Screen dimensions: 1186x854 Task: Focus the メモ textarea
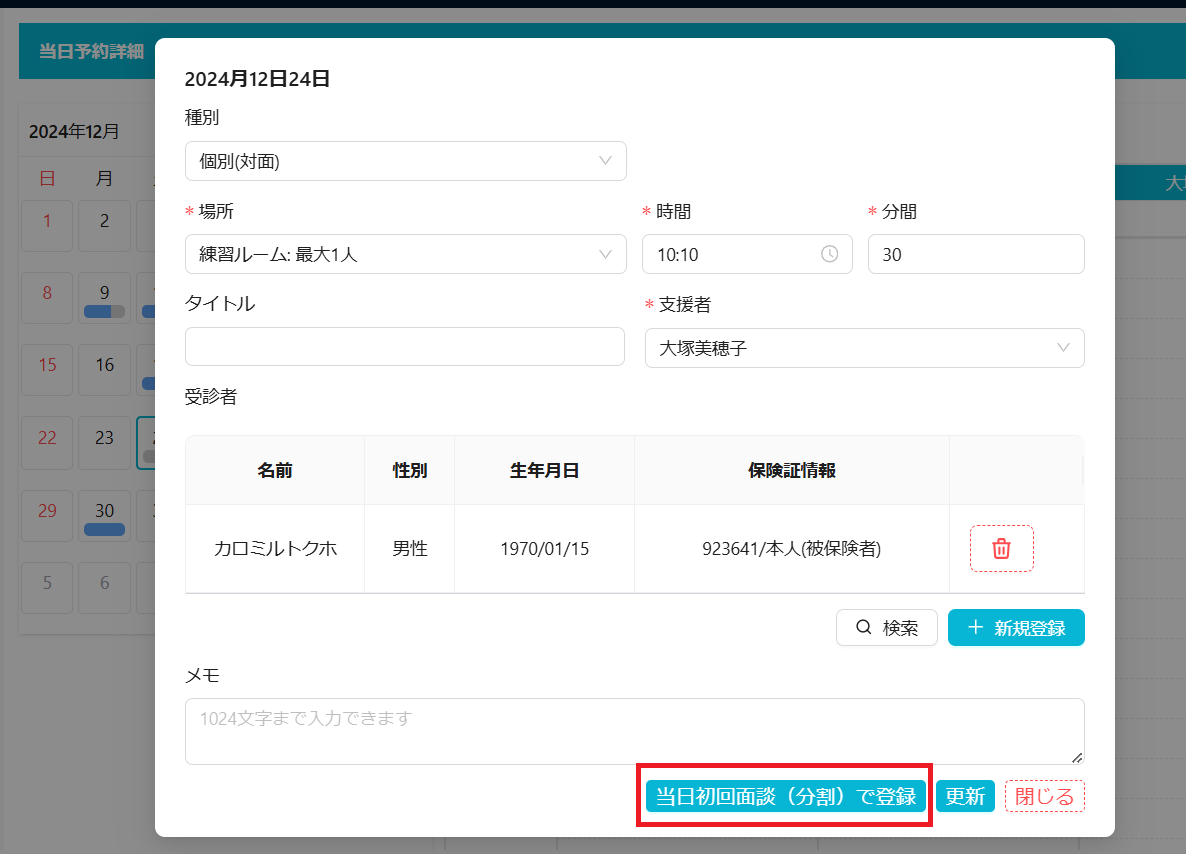pos(634,731)
